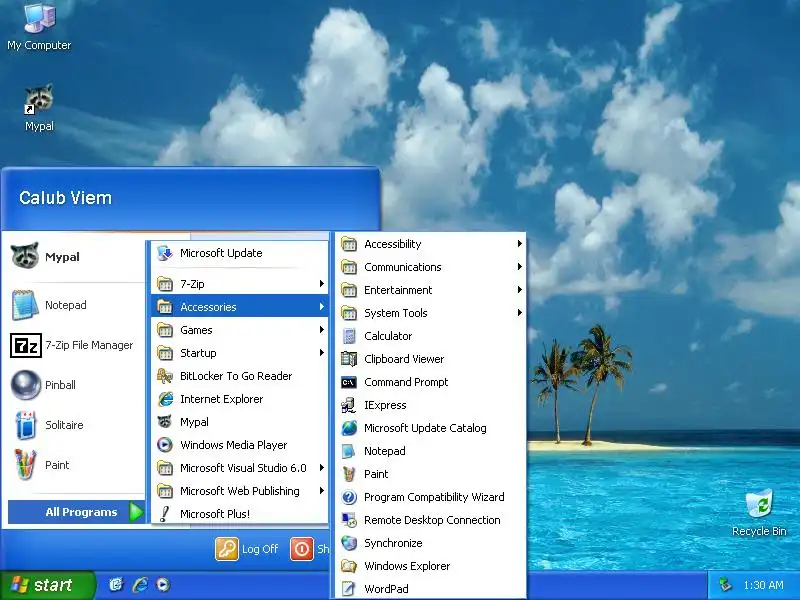800x600 pixels.
Task: Expand the Communications submenu arrow
Action: point(519,267)
